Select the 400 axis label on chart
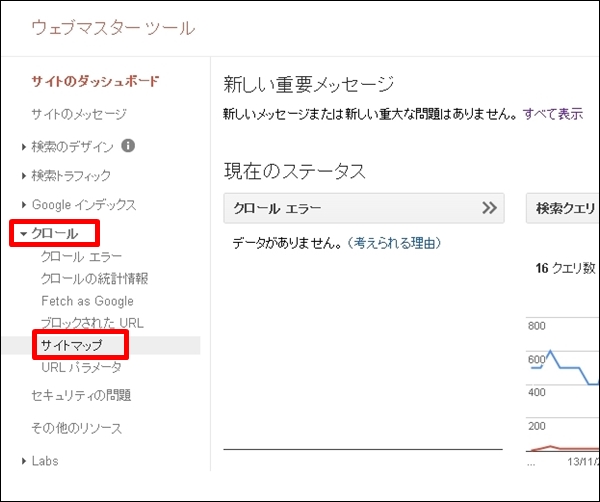 (536, 392)
